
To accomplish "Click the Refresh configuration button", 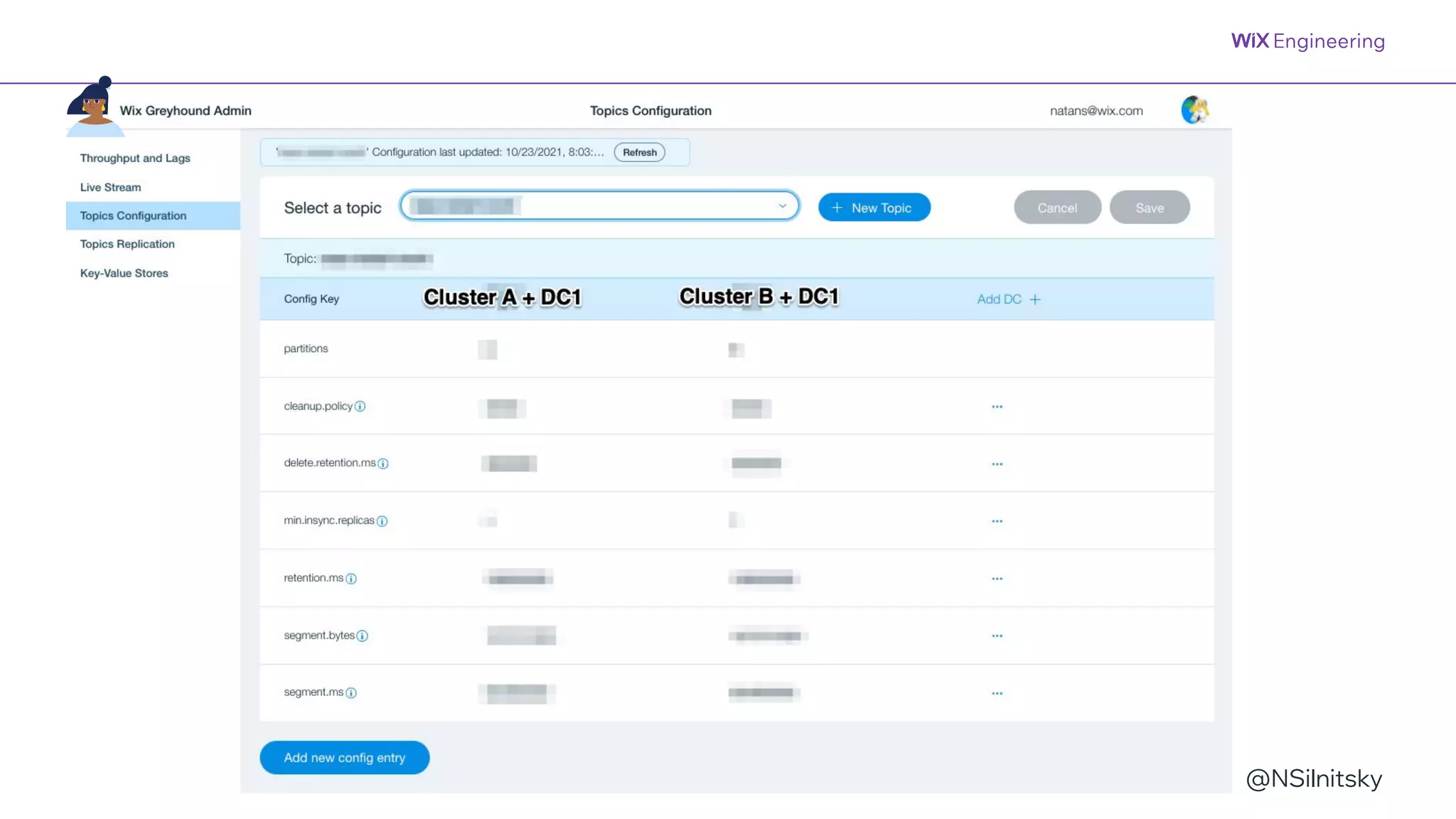I will 639,152.
